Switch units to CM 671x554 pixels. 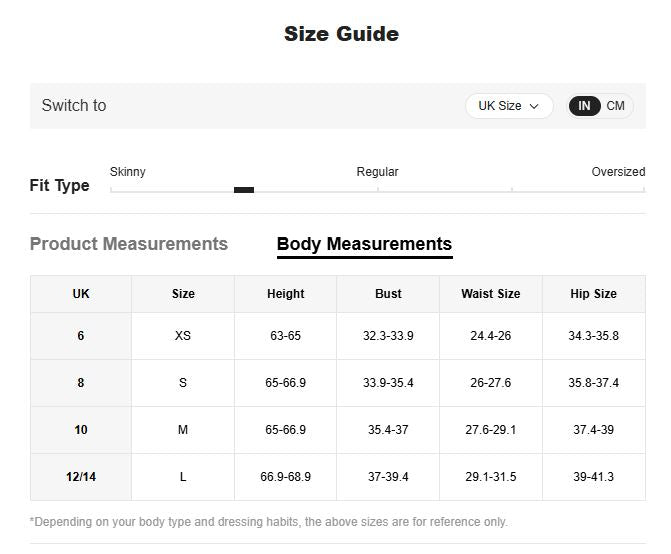coord(615,106)
